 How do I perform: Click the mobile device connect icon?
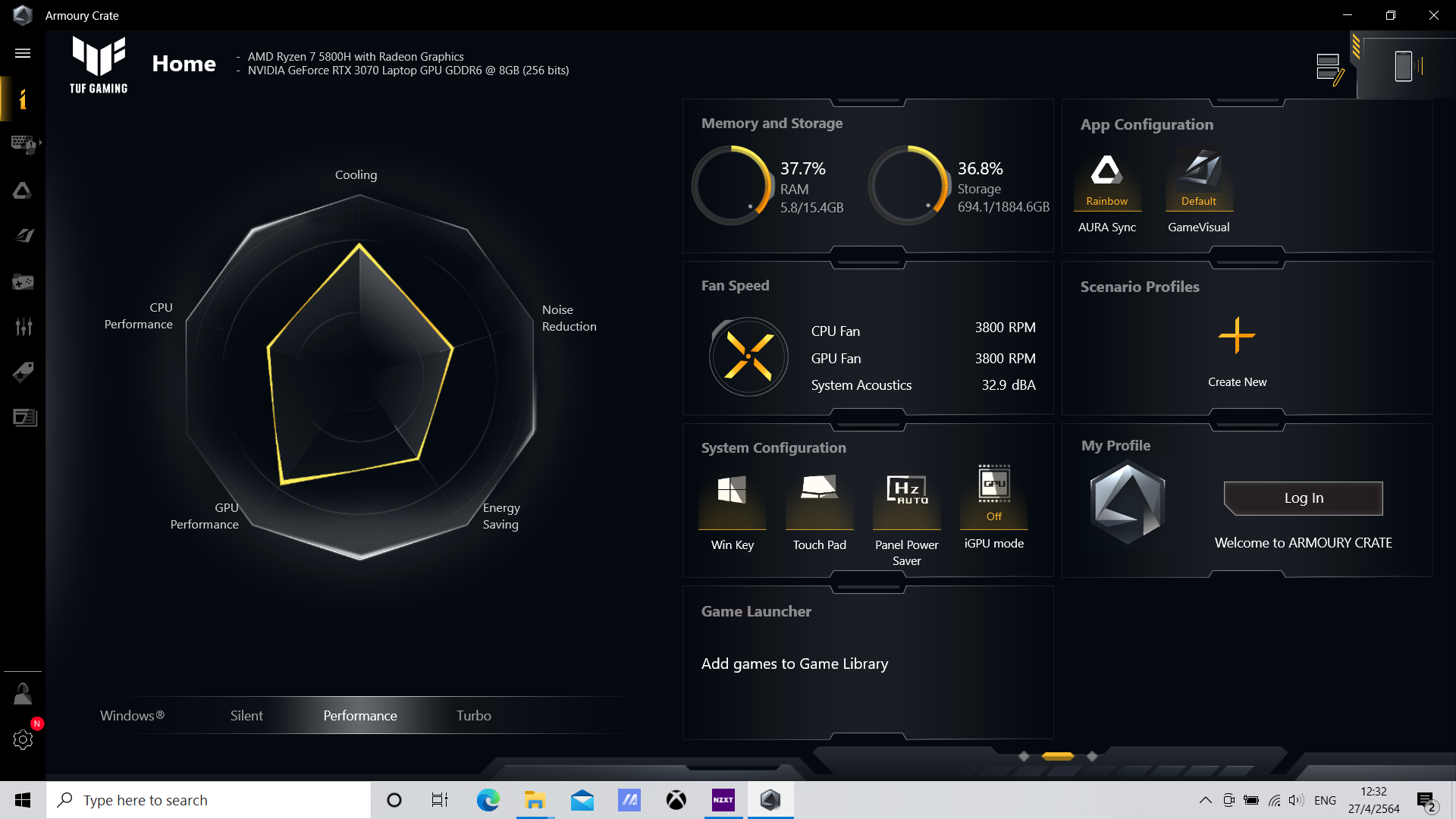click(x=1407, y=67)
